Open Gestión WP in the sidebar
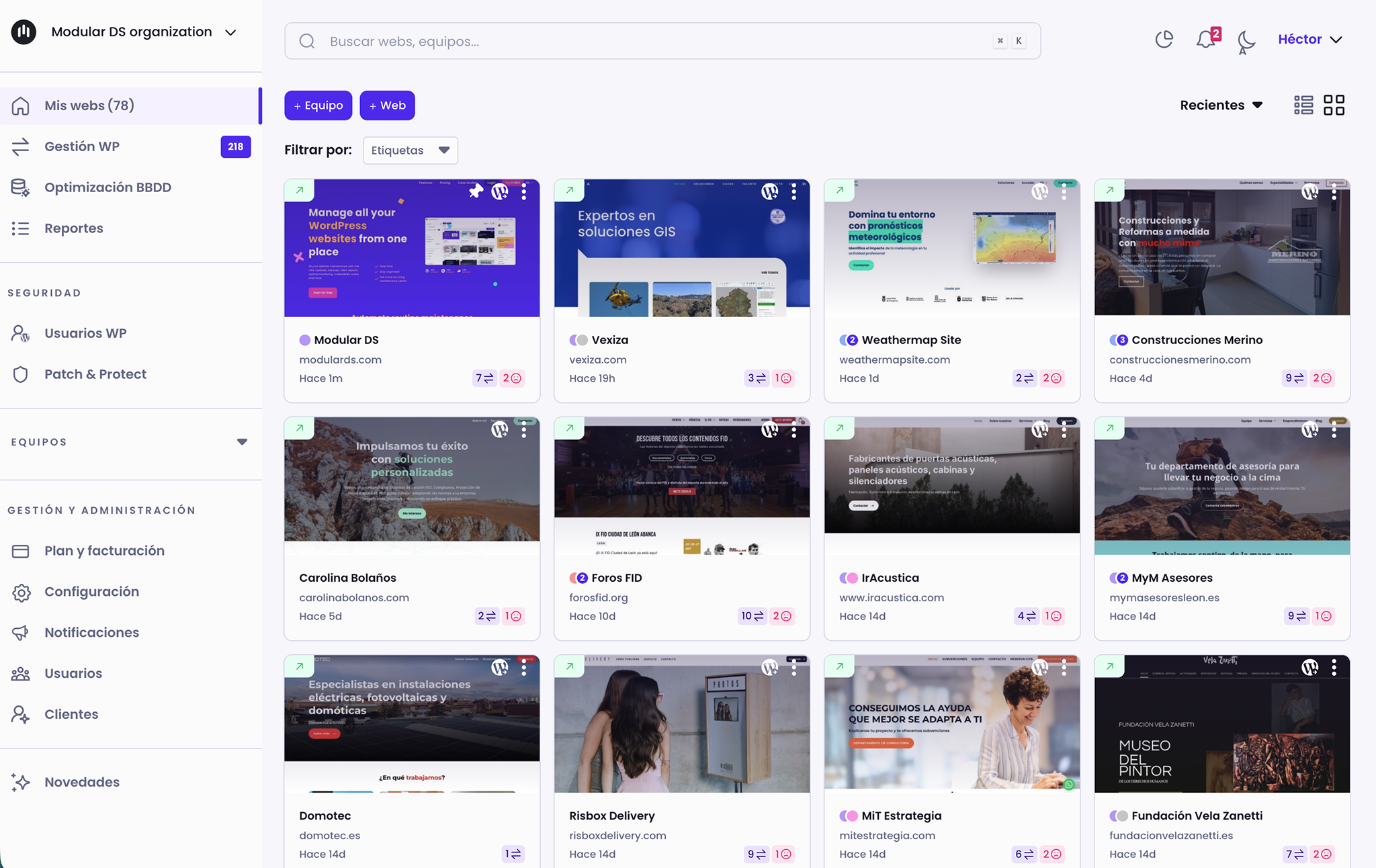1376x868 pixels. click(x=82, y=146)
